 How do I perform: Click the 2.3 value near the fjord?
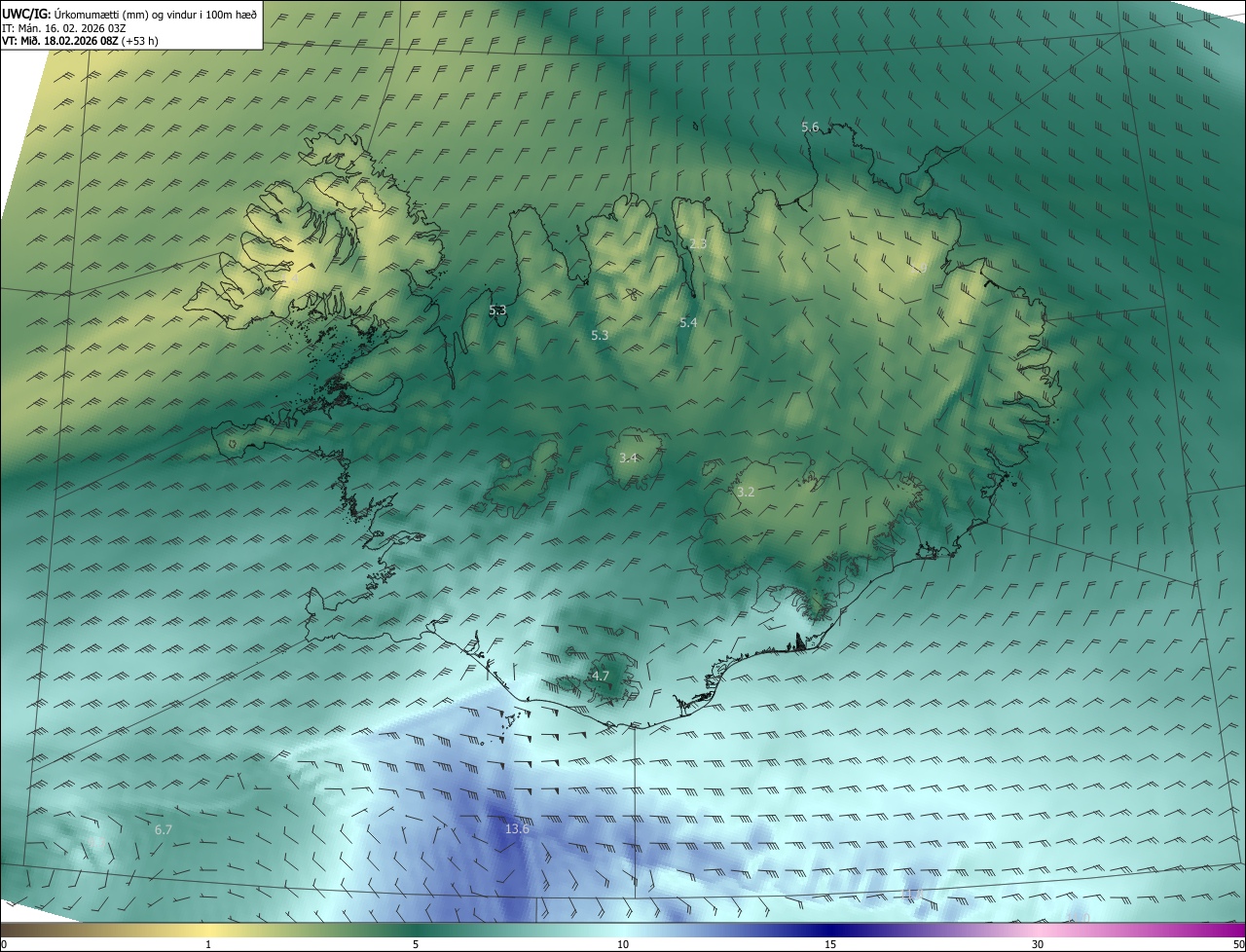(x=698, y=243)
